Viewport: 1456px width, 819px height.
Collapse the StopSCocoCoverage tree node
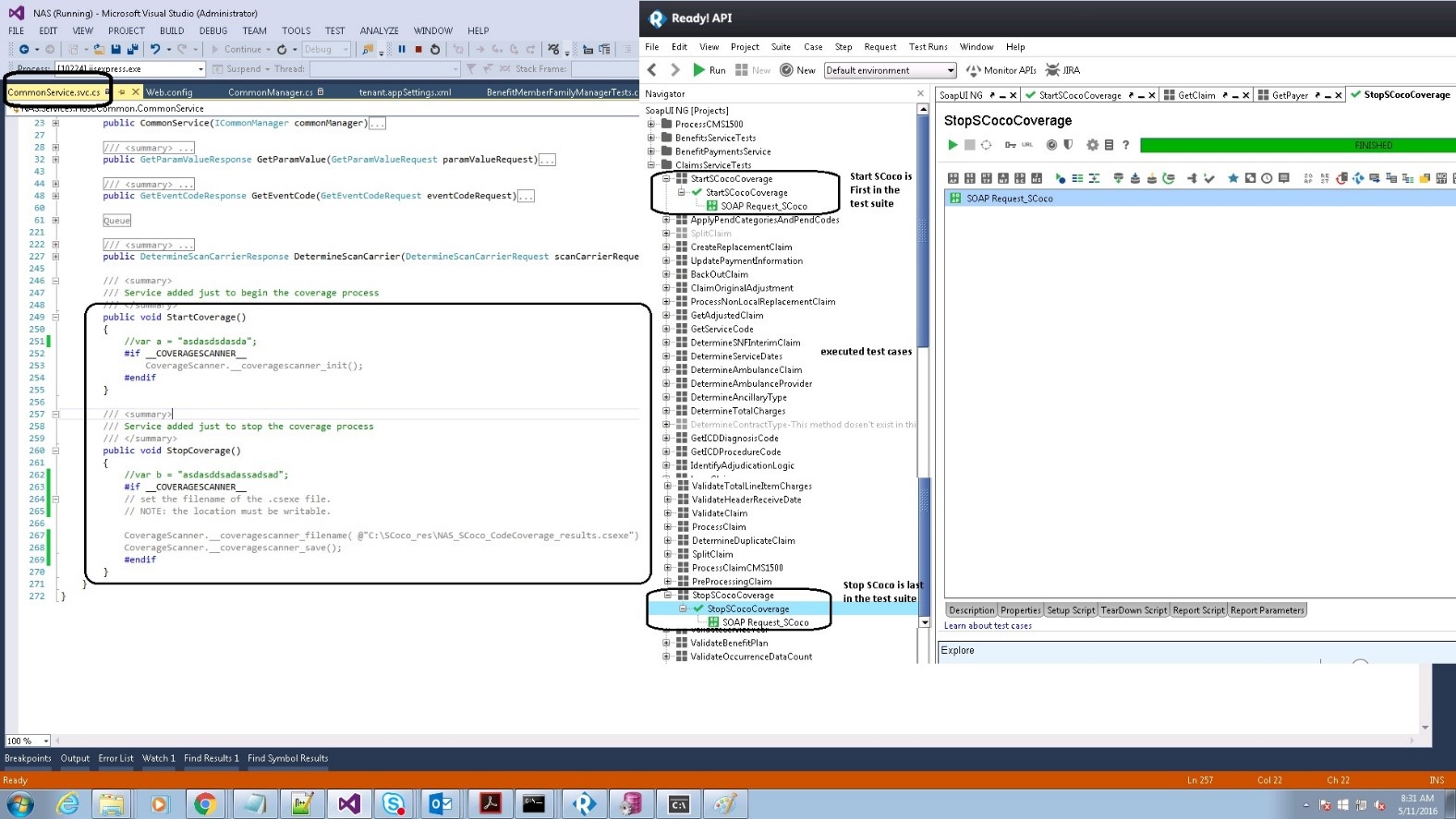(667, 596)
